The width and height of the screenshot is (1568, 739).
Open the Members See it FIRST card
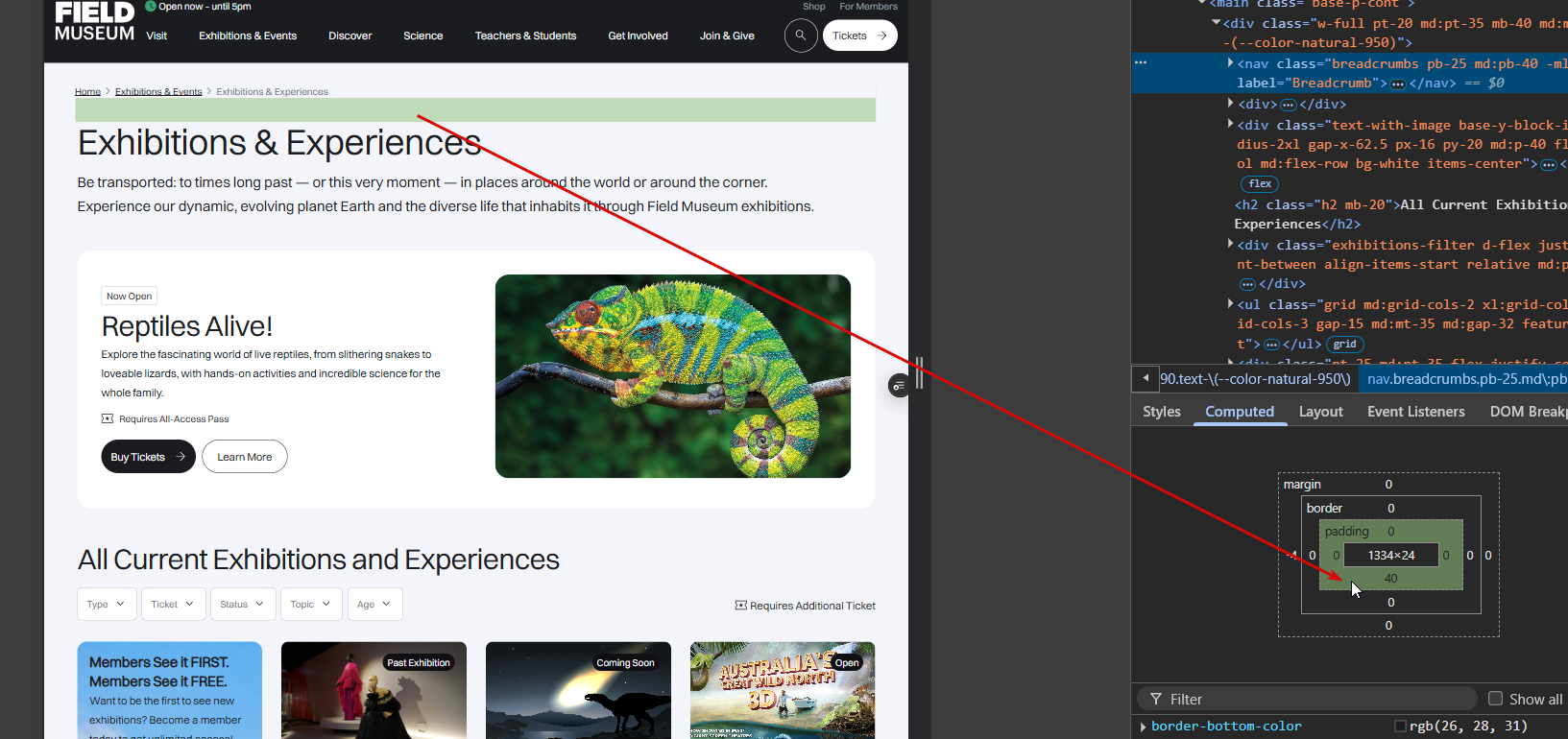[170, 690]
